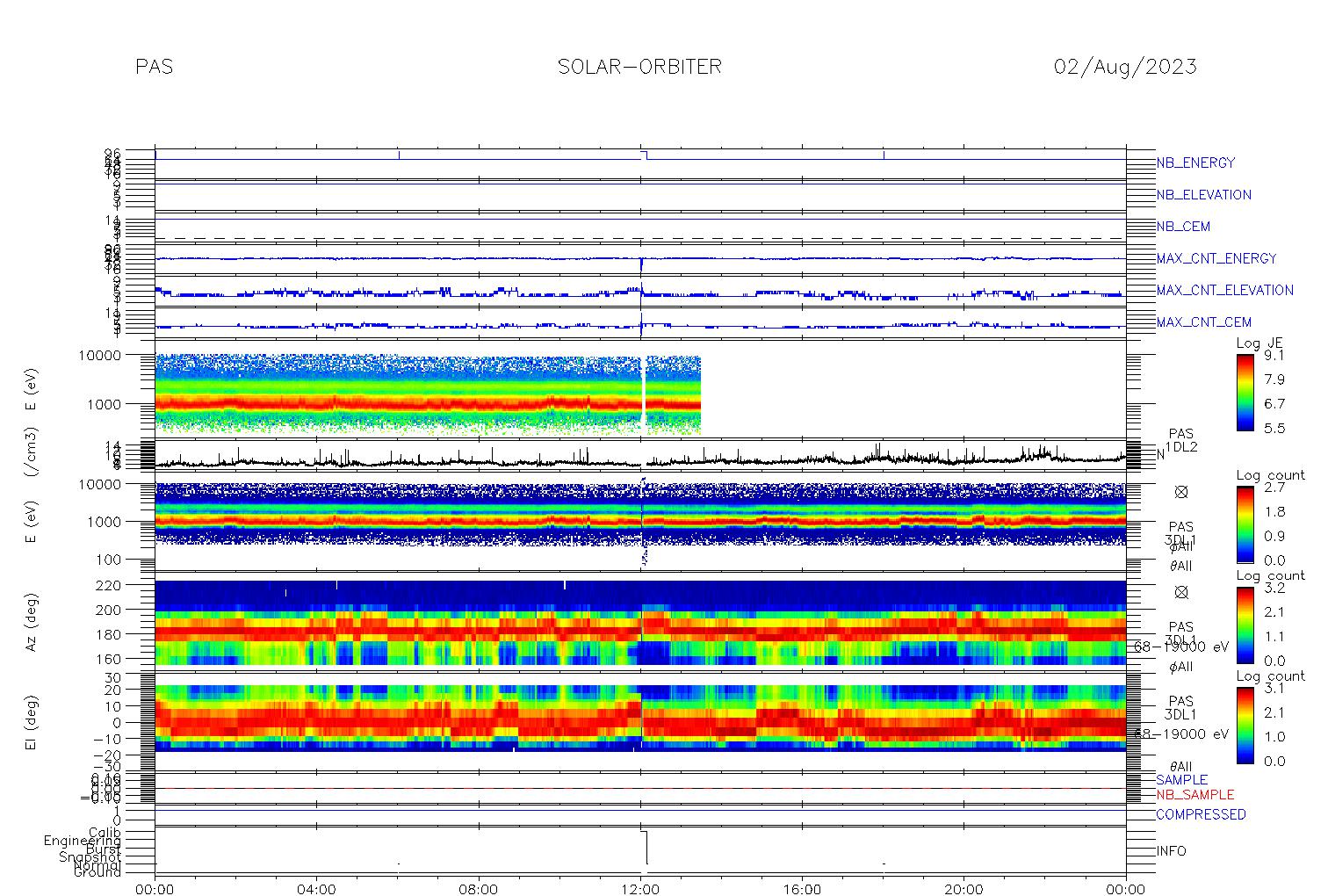Image resolution: width=1328 pixels, height=896 pixels.
Task: Click the 1.0 color scale value
Action: (x=1274, y=737)
